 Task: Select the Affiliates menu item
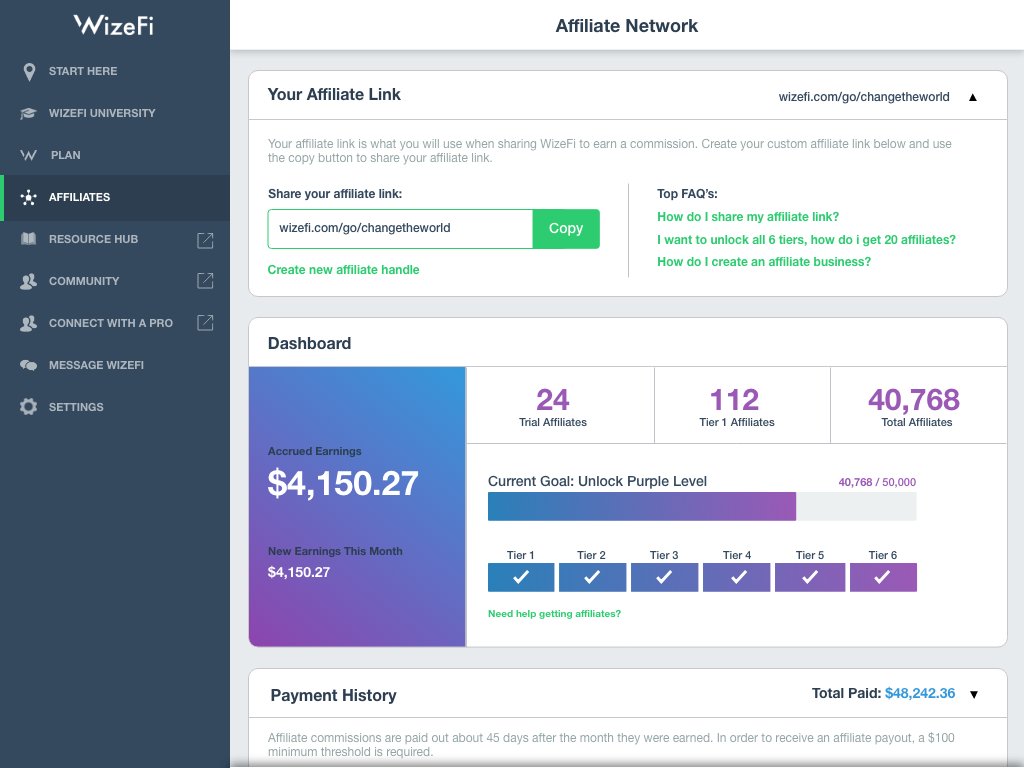click(115, 197)
